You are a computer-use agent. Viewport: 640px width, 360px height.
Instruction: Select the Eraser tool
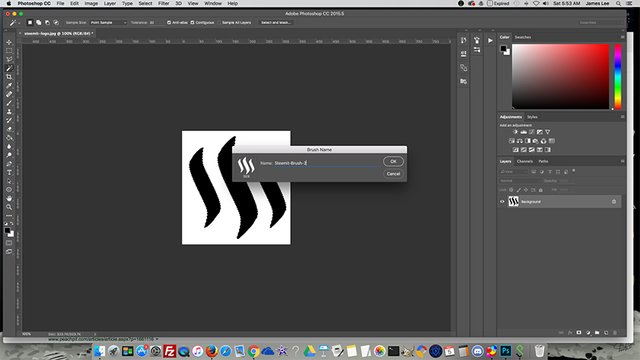tap(9, 129)
